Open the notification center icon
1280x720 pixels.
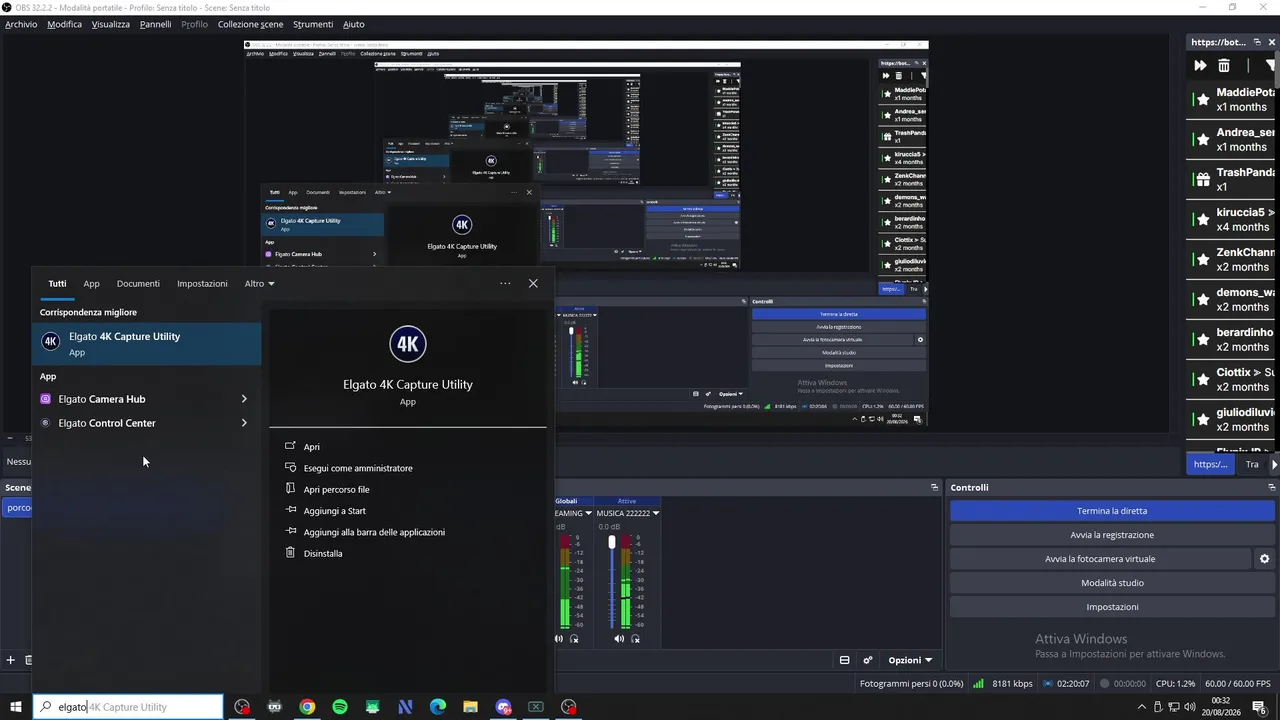click(1259, 707)
